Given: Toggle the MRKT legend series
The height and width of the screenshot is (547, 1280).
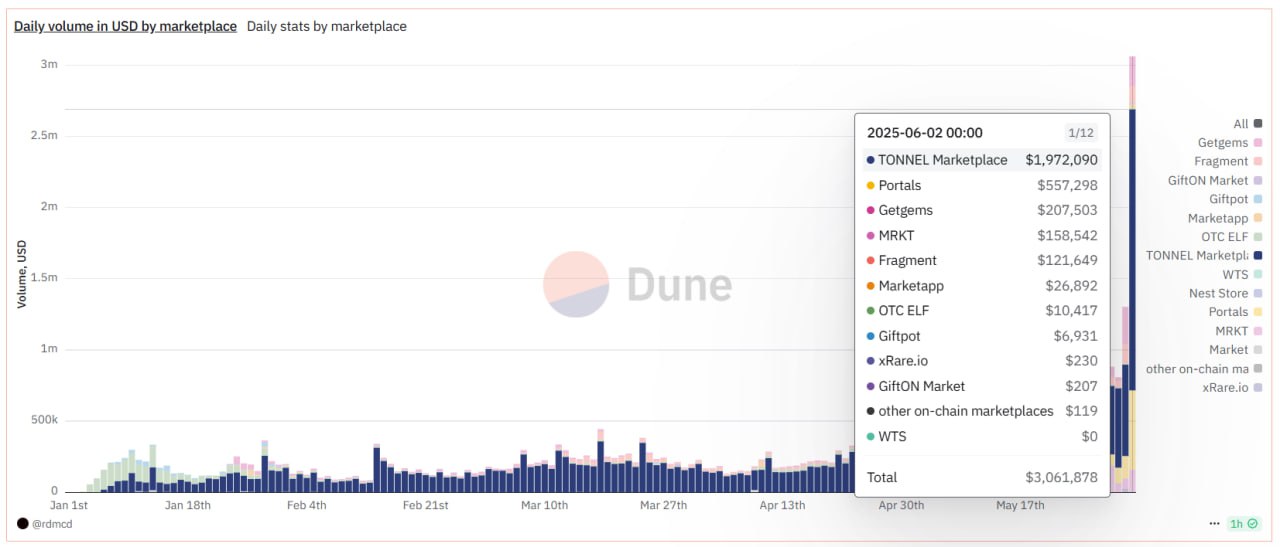Looking at the screenshot, I should [1239, 331].
